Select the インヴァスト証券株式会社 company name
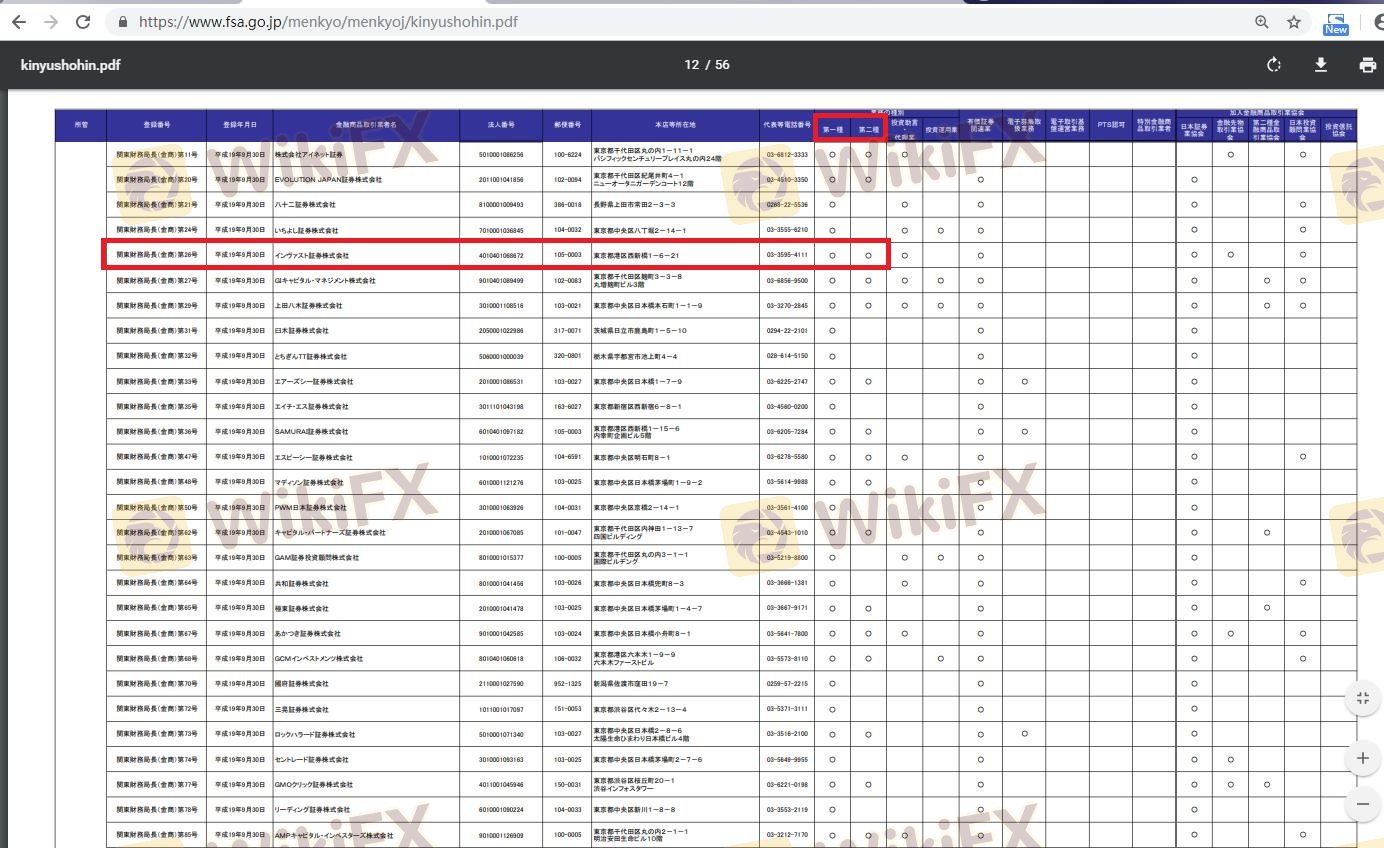Viewport: 1384px width, 848px height. tap(312, 255)
